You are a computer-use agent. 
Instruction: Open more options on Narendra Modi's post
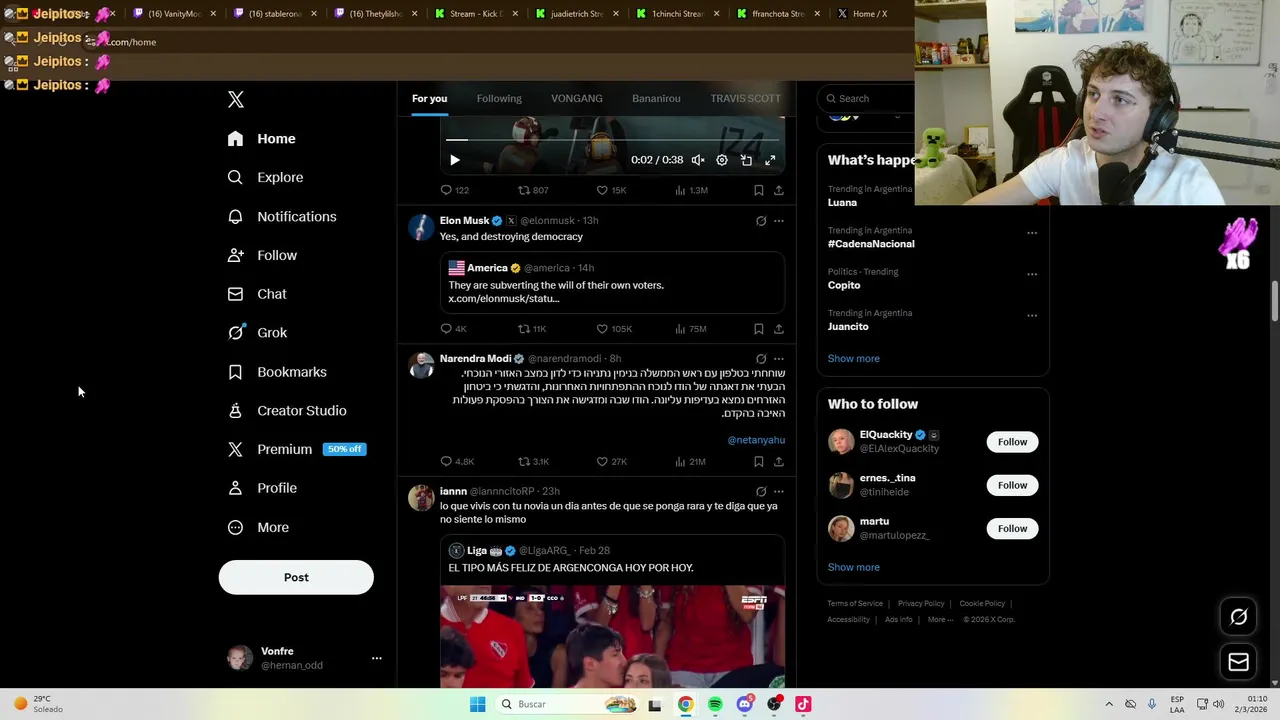click(779, 359)
